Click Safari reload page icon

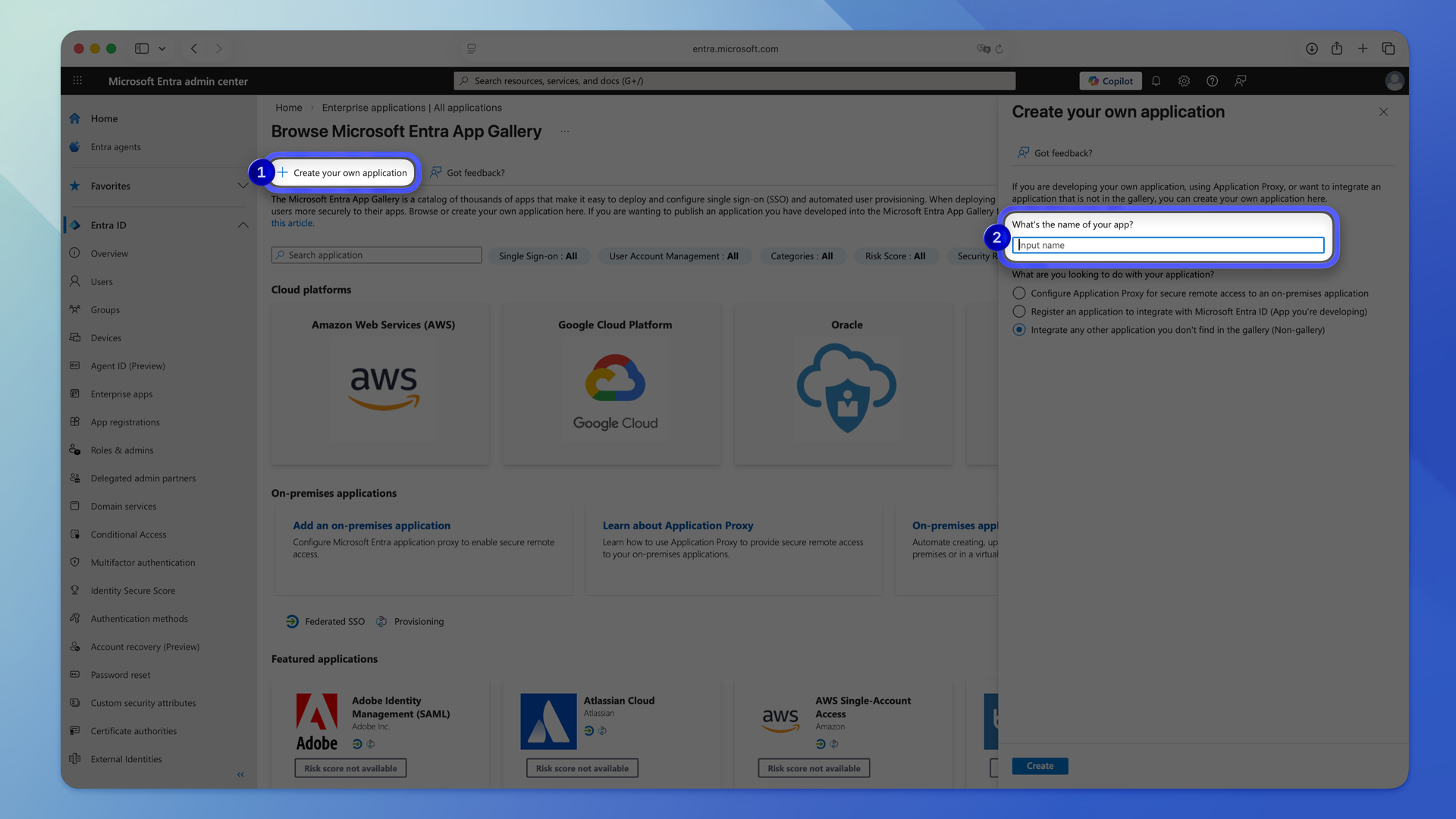pos(999,49)
